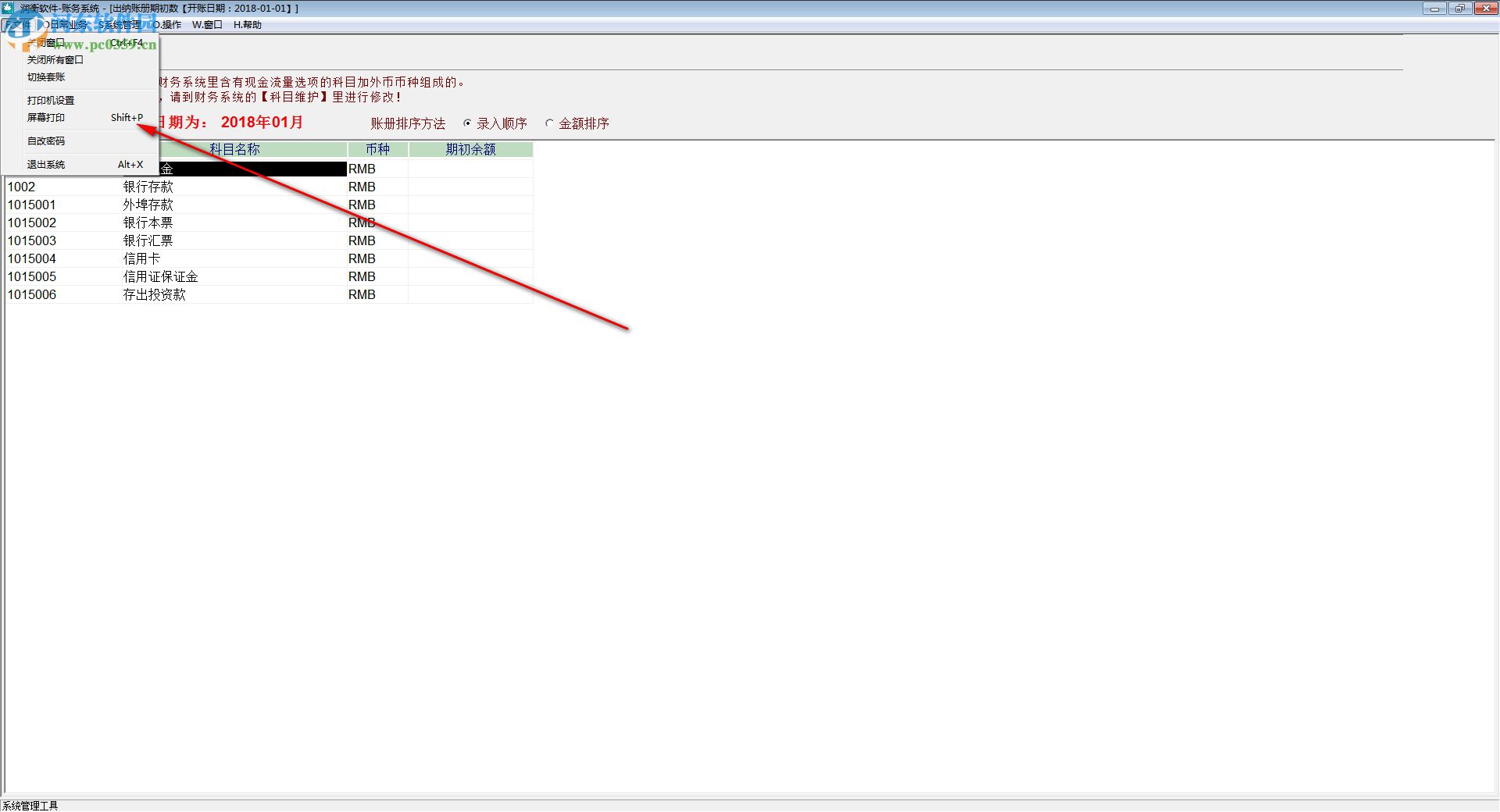Click opening balance field of 外埠存款 row
This screenshot has height=812, width=1500.
click(x=470, y=205)
